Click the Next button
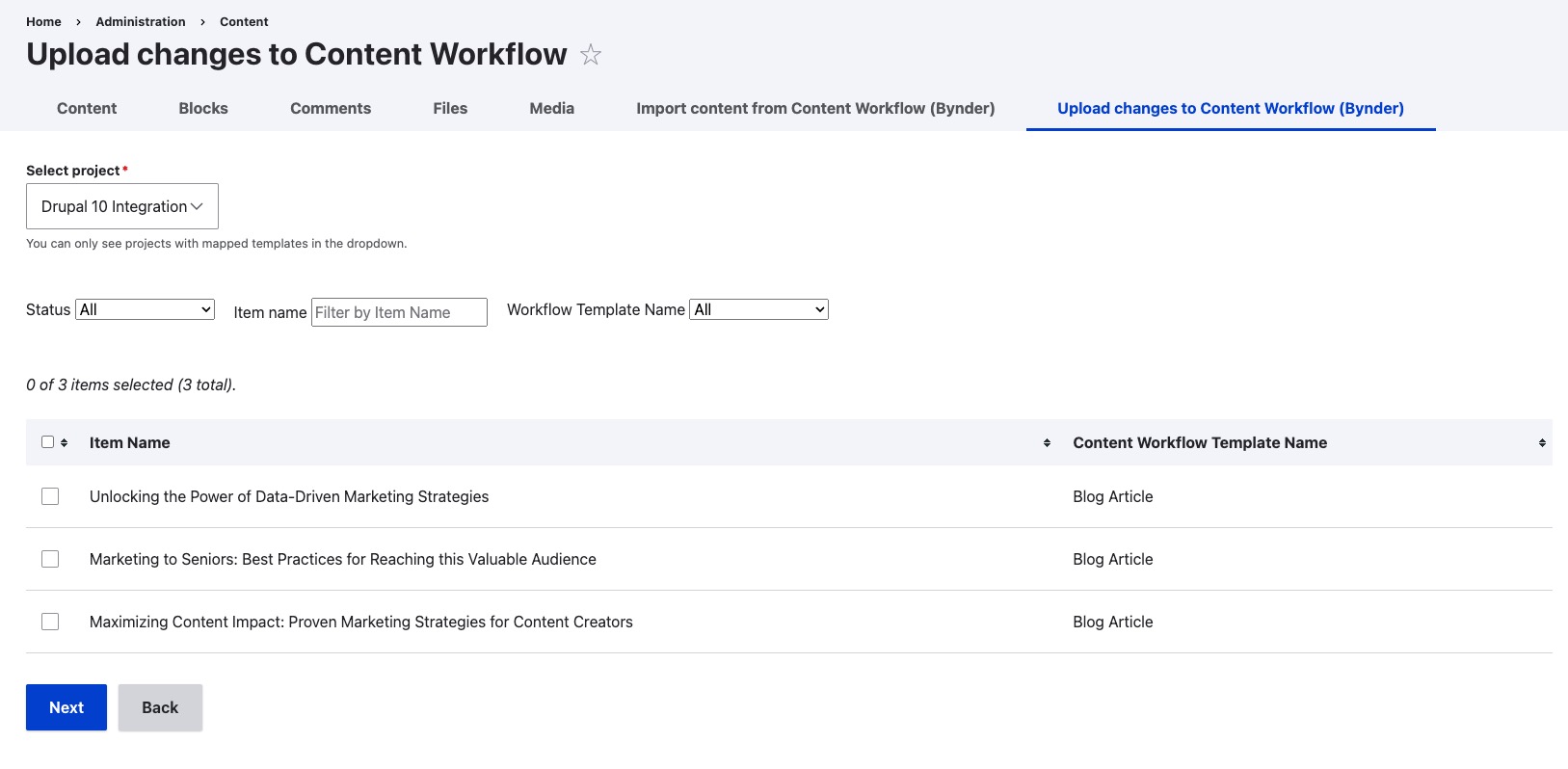 pos(66,707)
